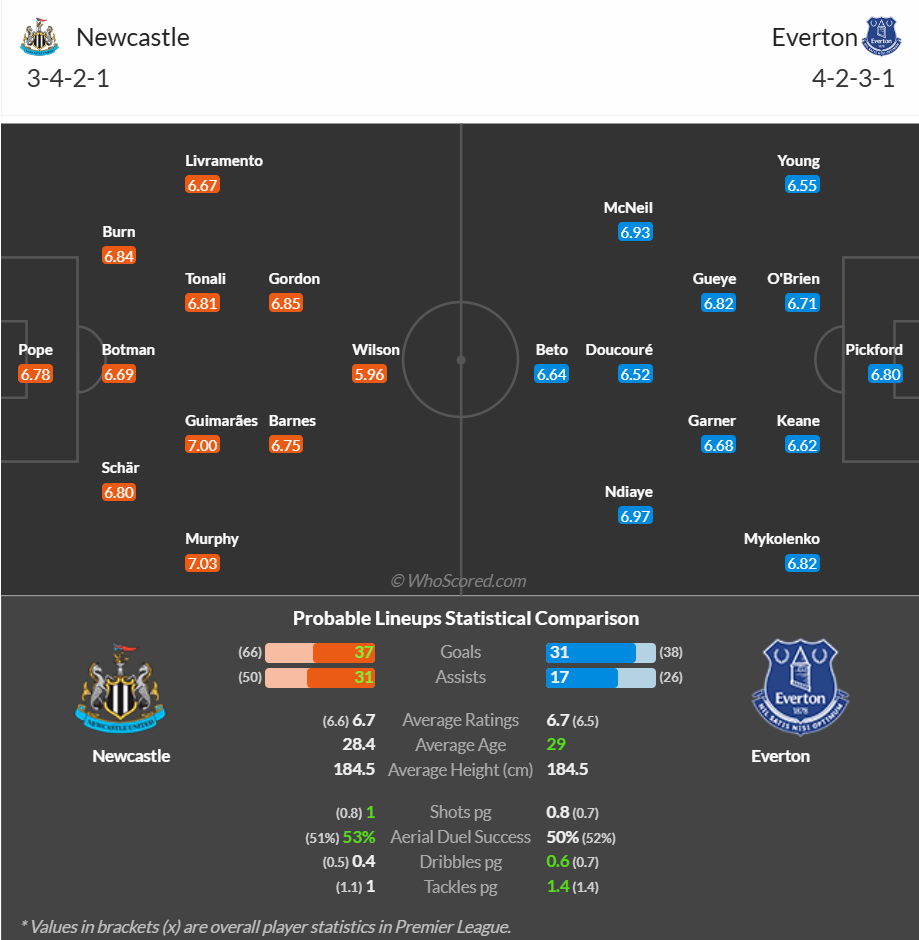
Task: Select Murphy's 7.03 rating badge
Action: [202, 563]
